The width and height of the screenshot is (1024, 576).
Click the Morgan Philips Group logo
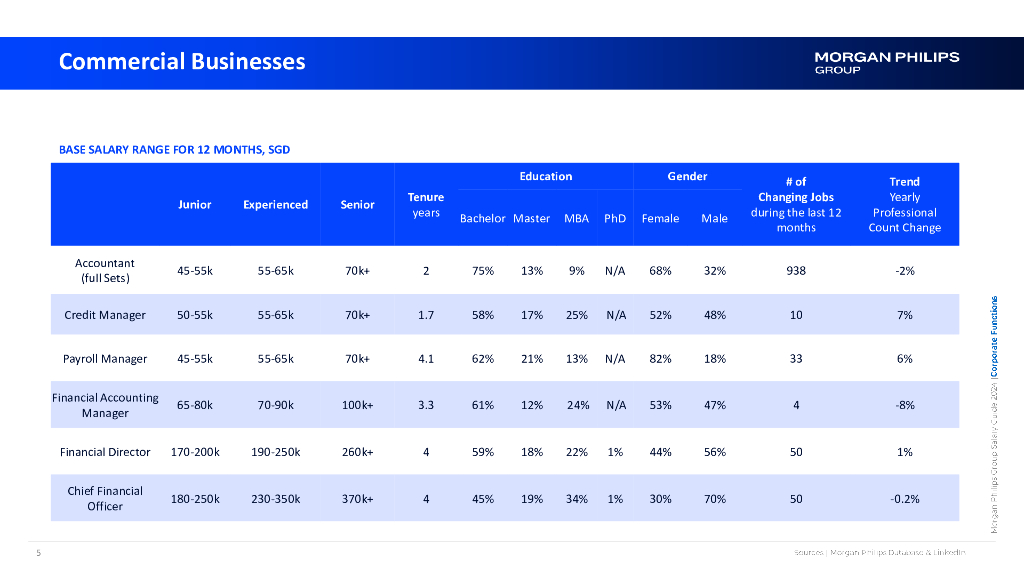886,62
